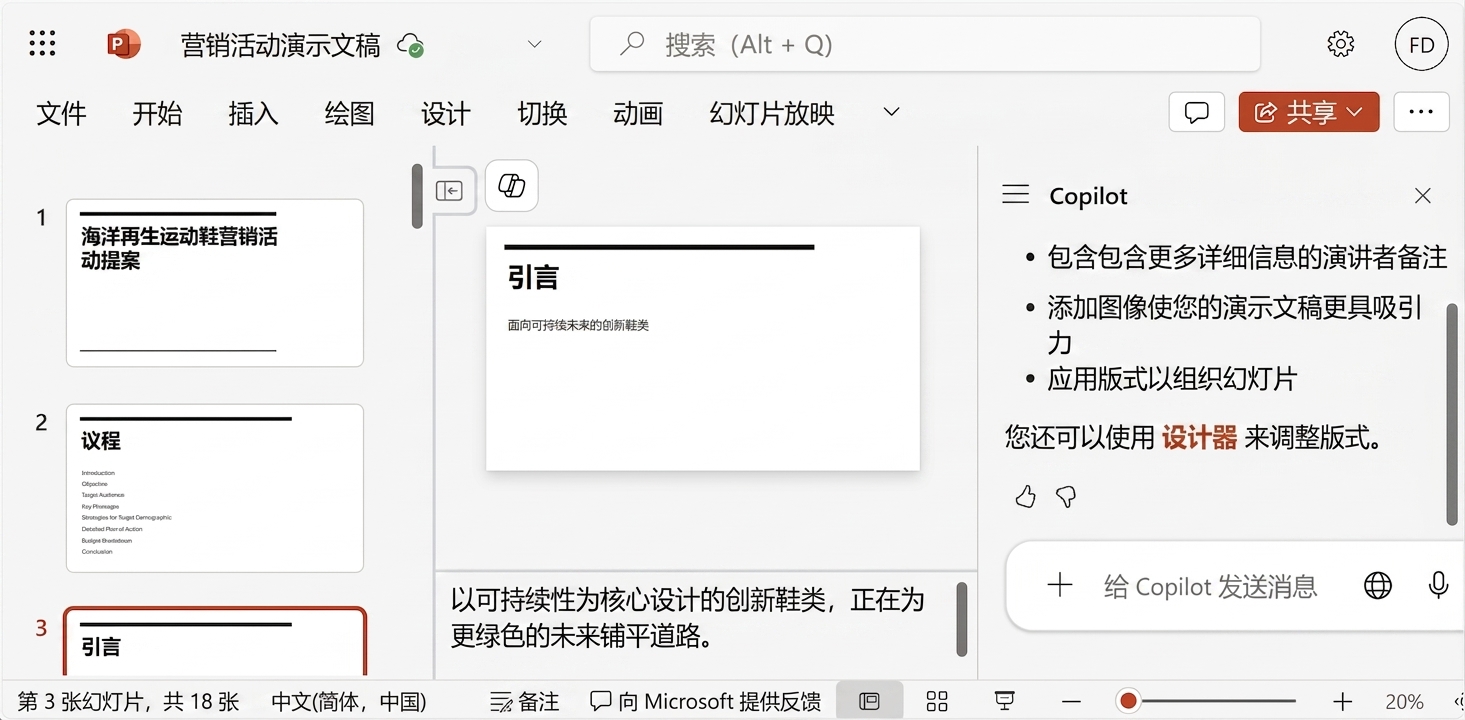
Task: Switch to the 动画 tab
Action: [x=638, y=113]
